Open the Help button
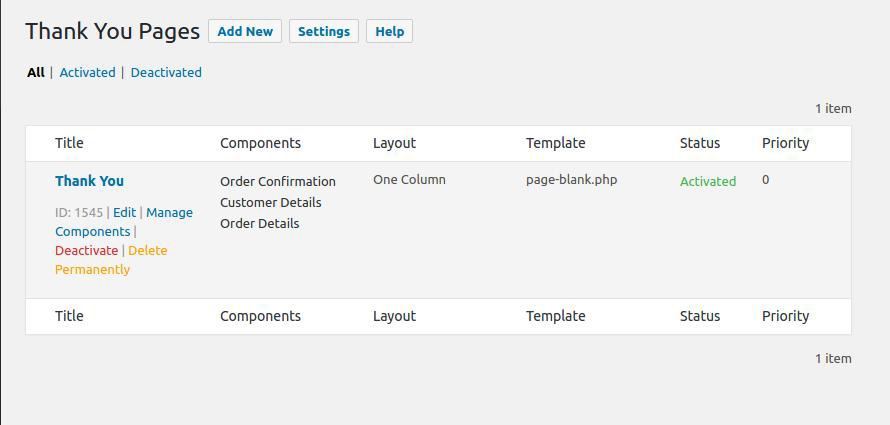This screenshot has width=890, height=425. coord(389,31)
